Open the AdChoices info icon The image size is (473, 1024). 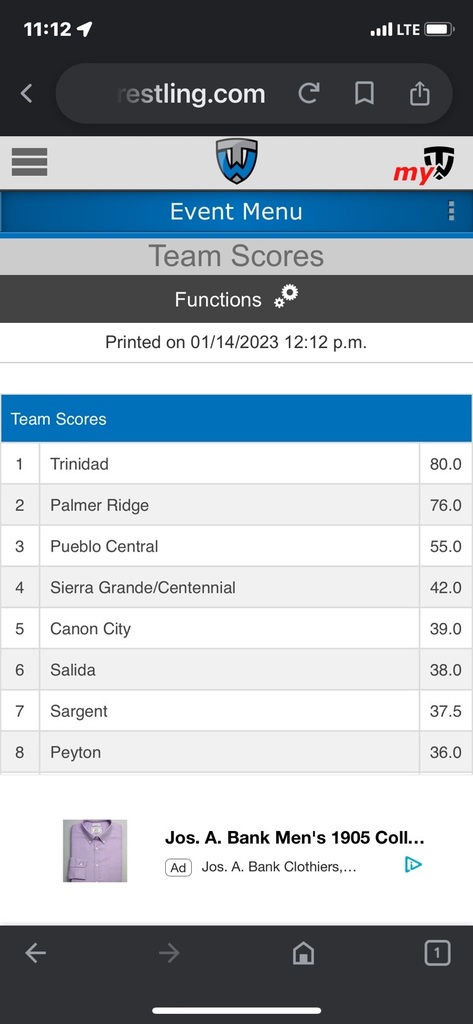click(412, 865)
